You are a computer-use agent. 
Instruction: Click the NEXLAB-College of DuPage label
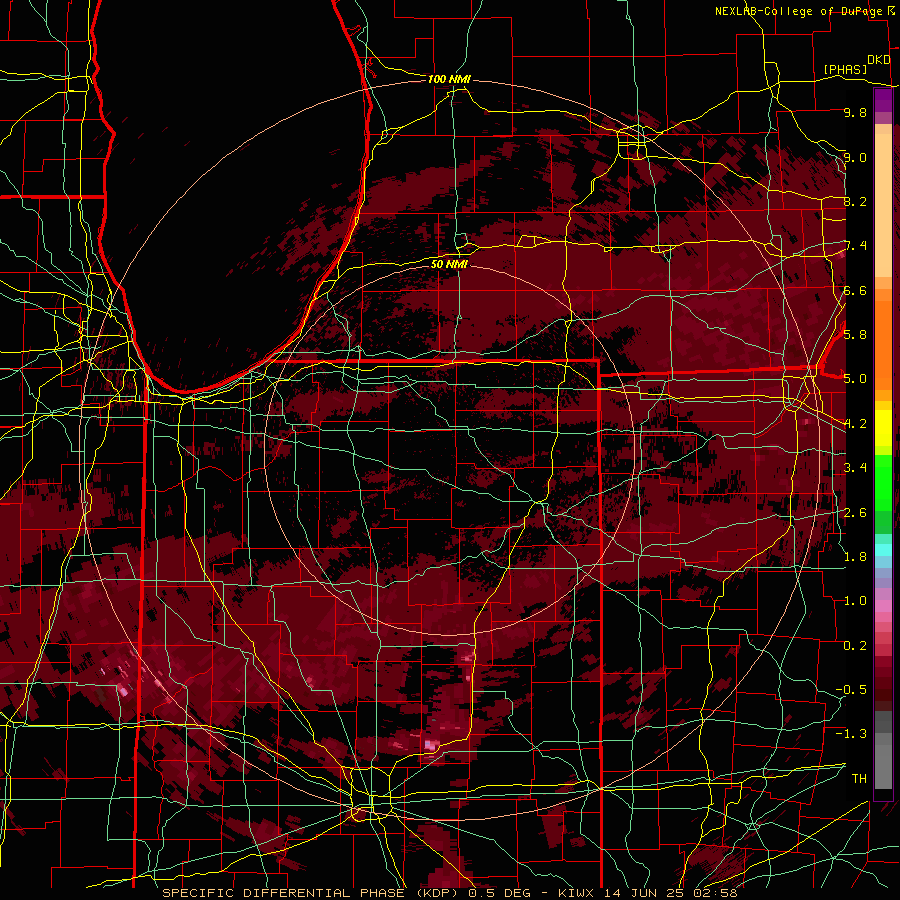801,11
